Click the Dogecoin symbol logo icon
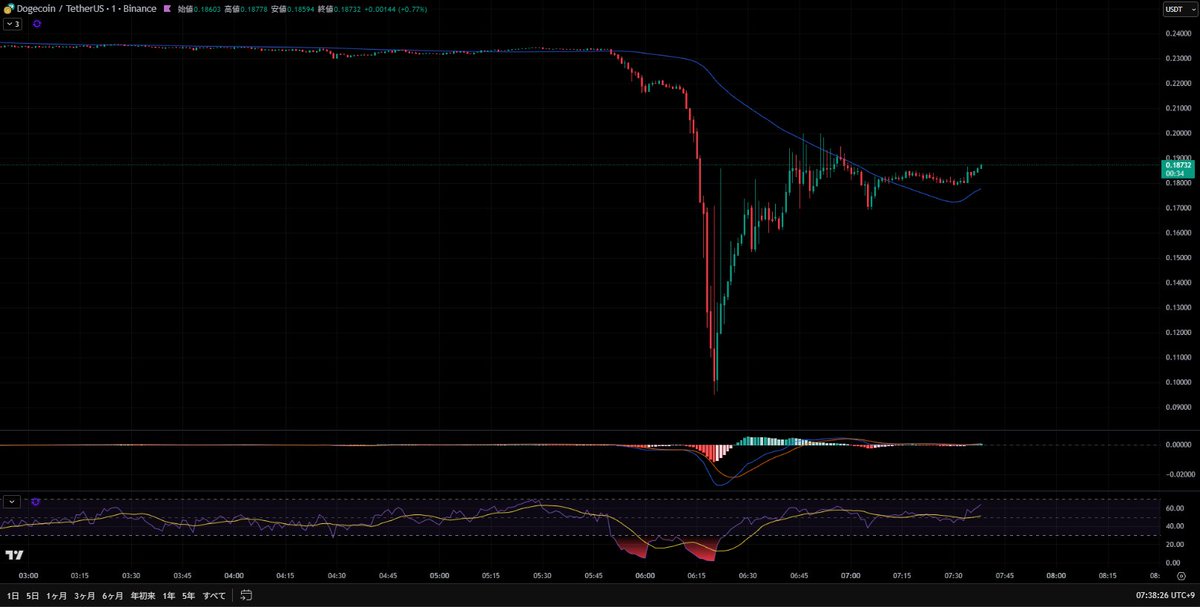The width and height of the screenshot is (1200, 607). pyautogui.click(x=8, y=8)
